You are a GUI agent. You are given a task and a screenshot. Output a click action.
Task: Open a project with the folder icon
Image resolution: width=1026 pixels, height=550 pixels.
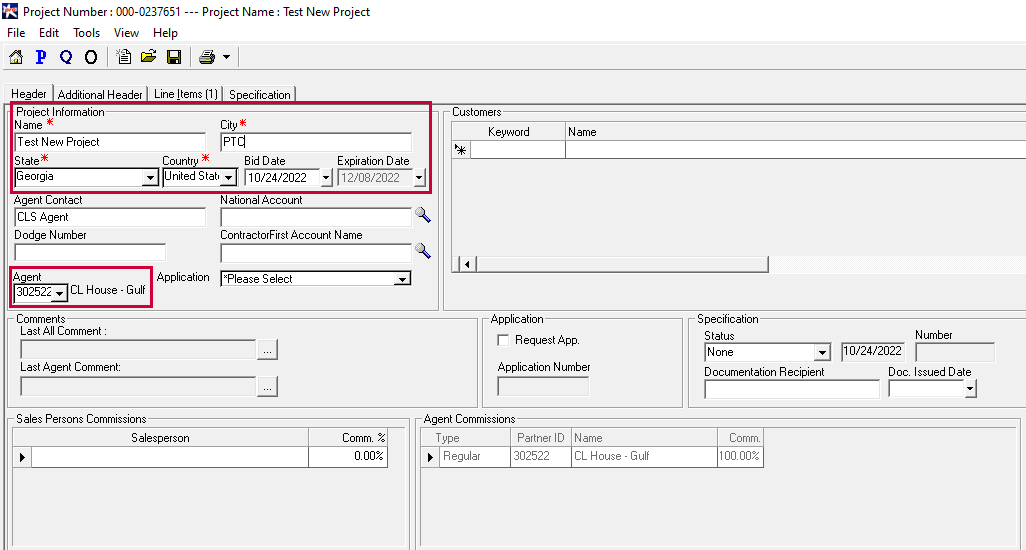tap(148, 57)
